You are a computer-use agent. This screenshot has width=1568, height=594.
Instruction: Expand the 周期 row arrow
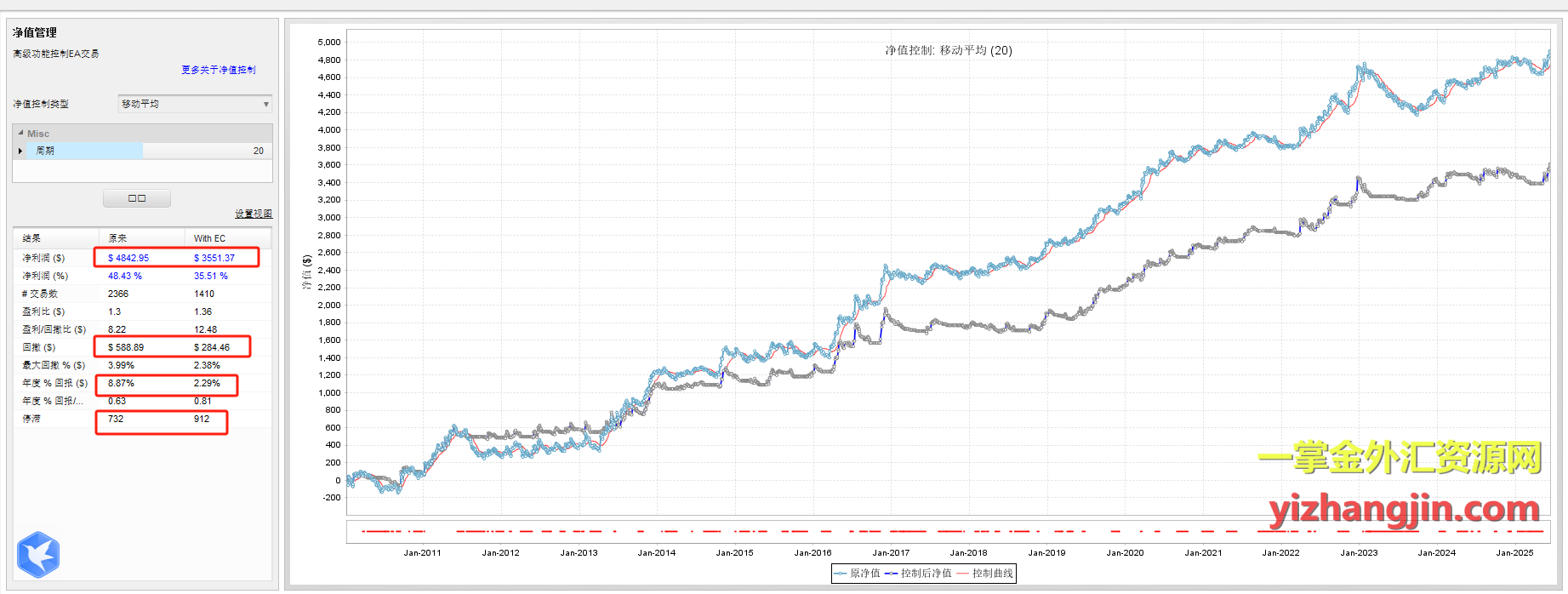pos(20,151)
